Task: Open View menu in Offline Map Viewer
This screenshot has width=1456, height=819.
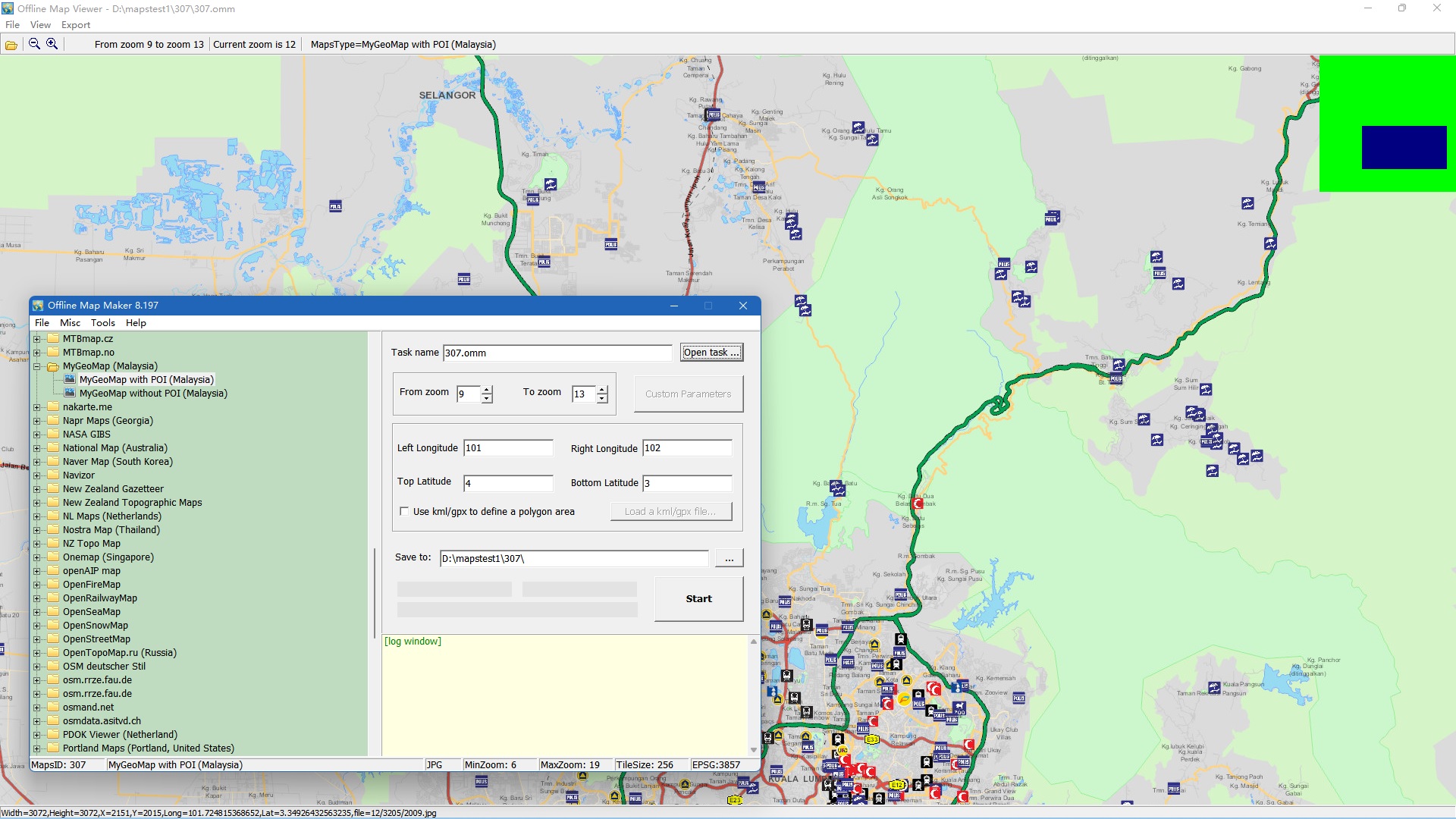Action: [40, 24]
